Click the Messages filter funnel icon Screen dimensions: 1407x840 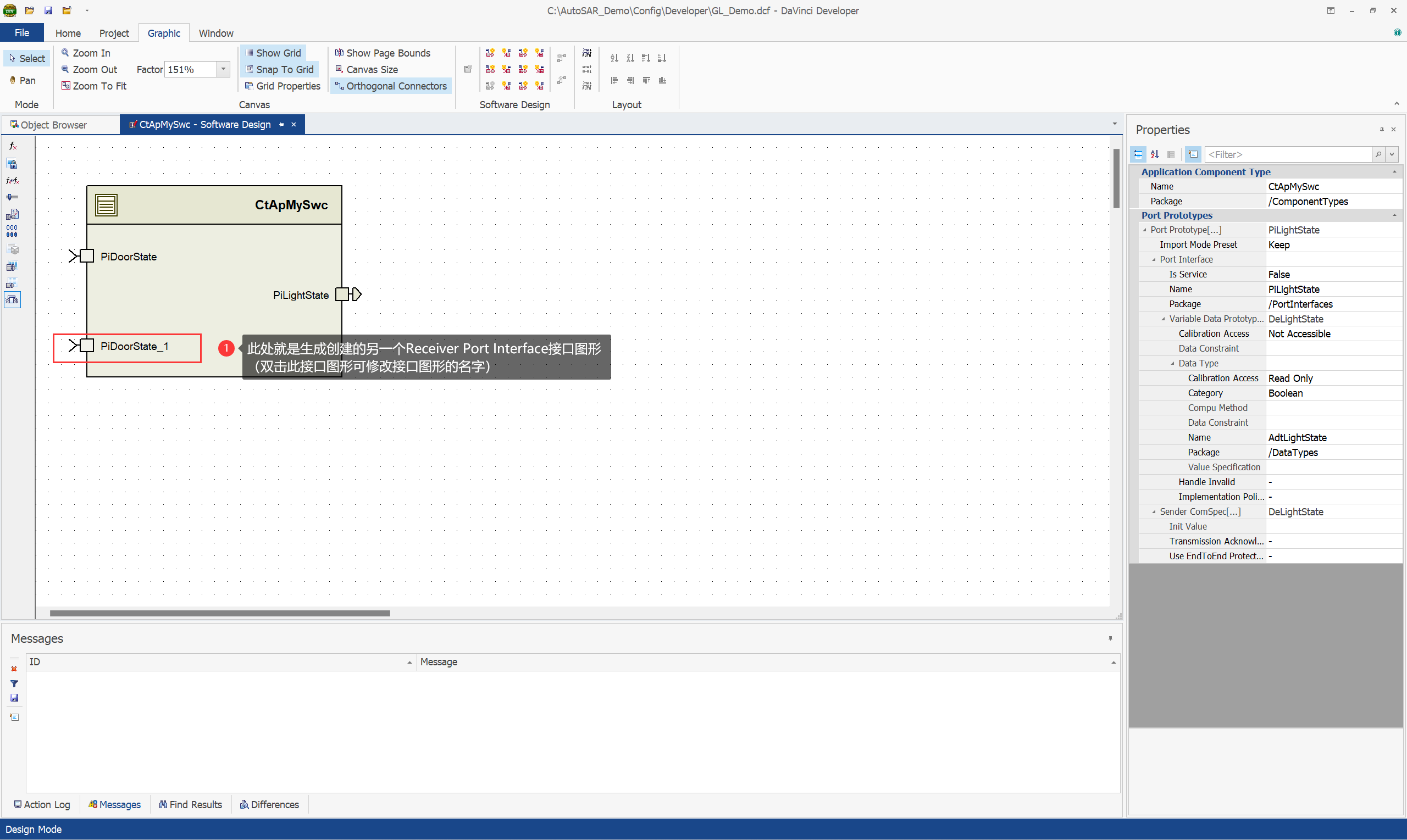(x=14, y=683)
